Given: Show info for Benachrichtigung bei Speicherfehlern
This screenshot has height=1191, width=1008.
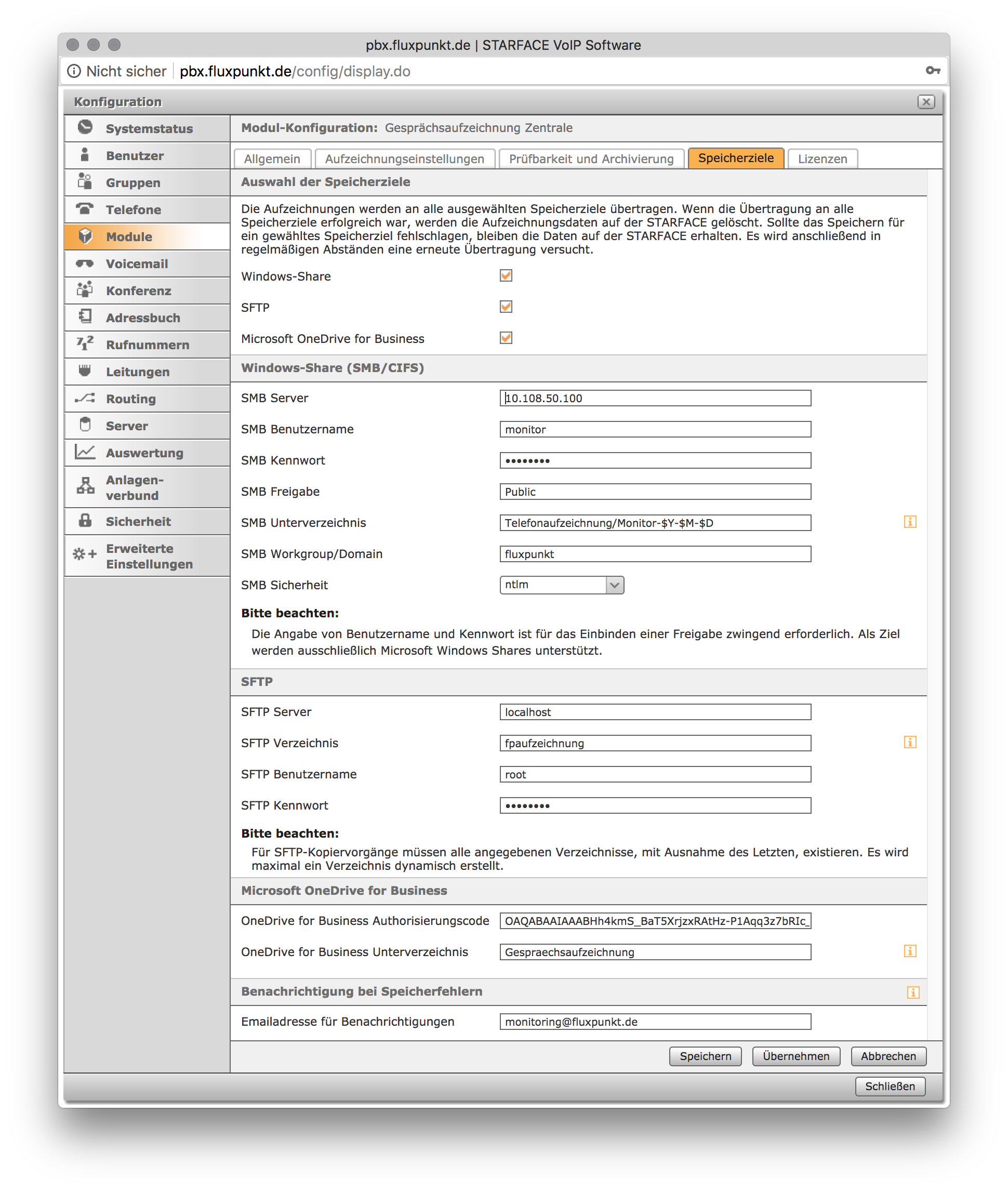Looking at the screenshot, I should pyautogui.click(x=913, y=992).
